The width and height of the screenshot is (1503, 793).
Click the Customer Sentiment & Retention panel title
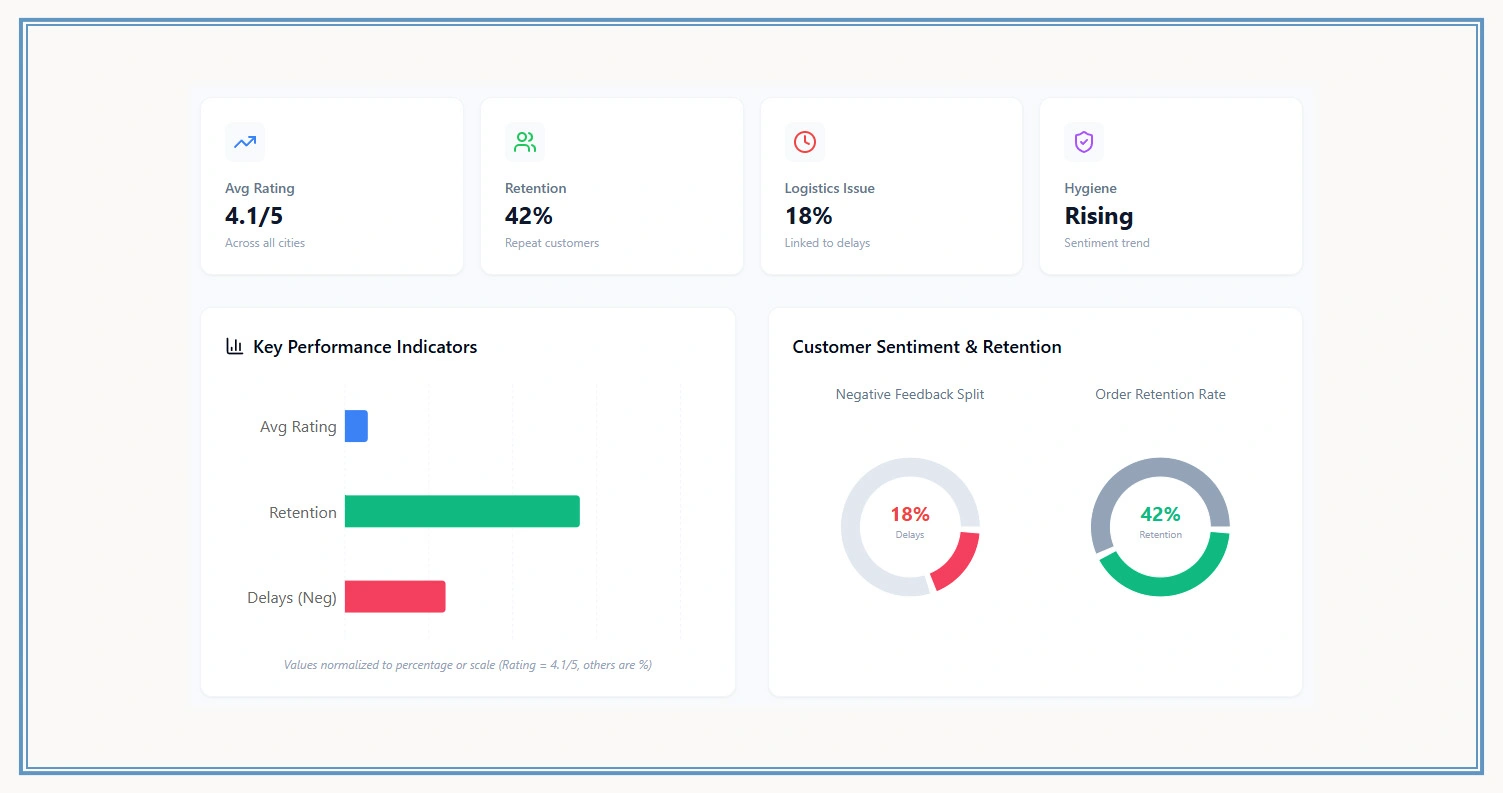tap(926, 346)
